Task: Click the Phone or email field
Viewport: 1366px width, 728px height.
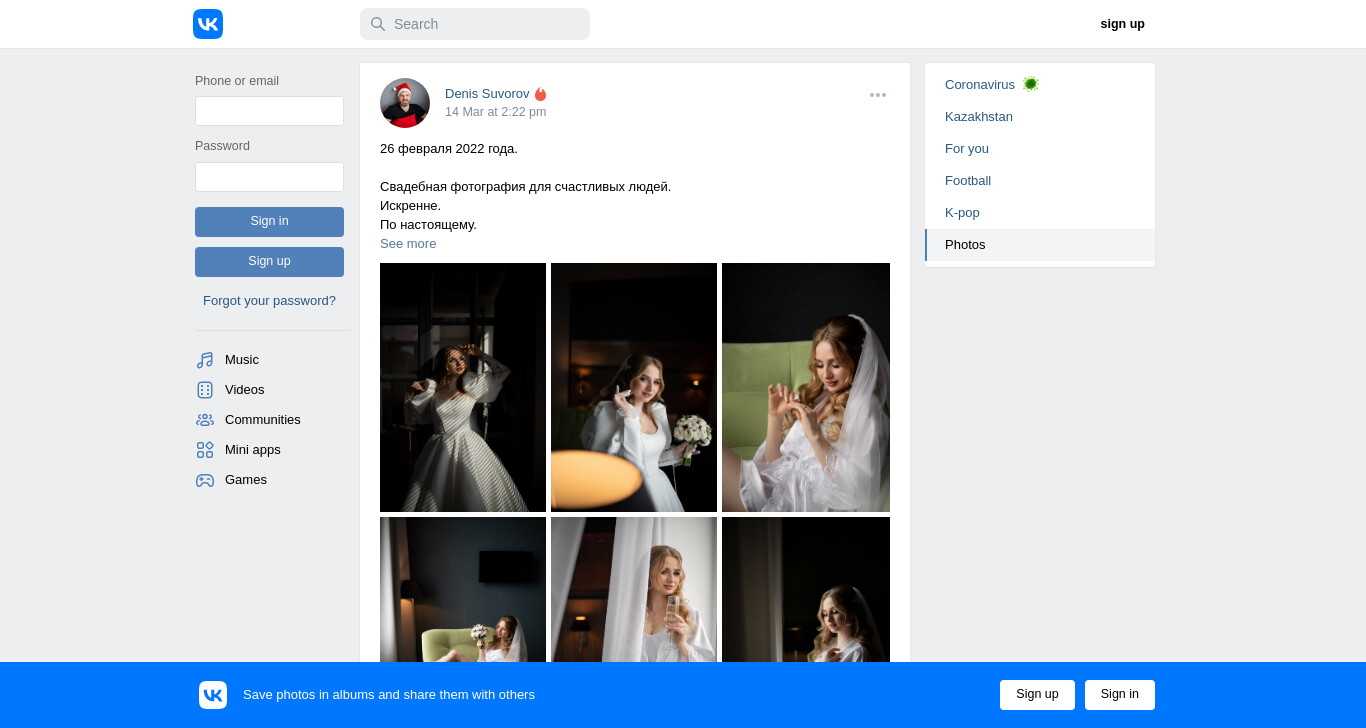Action: click(269, 111)
